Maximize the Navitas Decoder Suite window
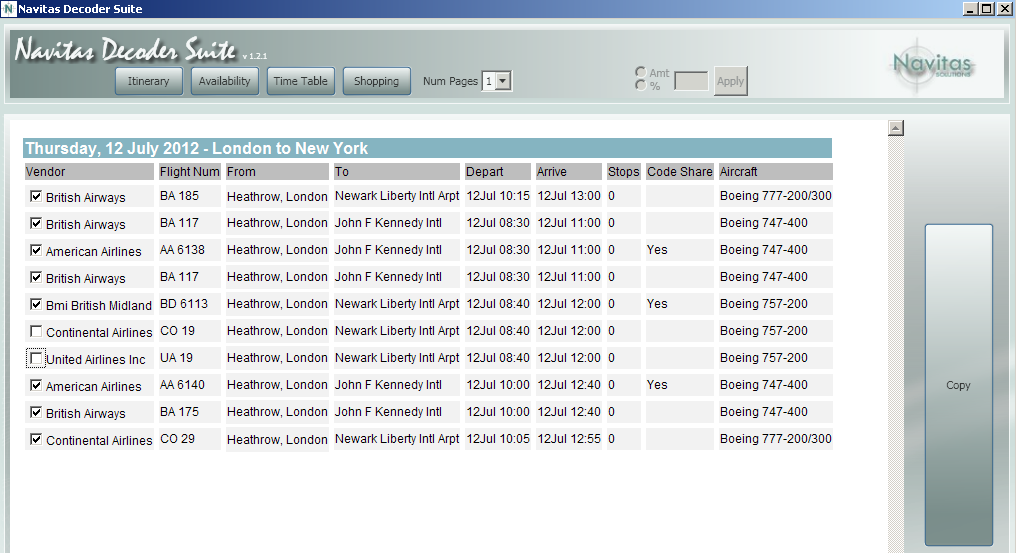 click(986, 8)
